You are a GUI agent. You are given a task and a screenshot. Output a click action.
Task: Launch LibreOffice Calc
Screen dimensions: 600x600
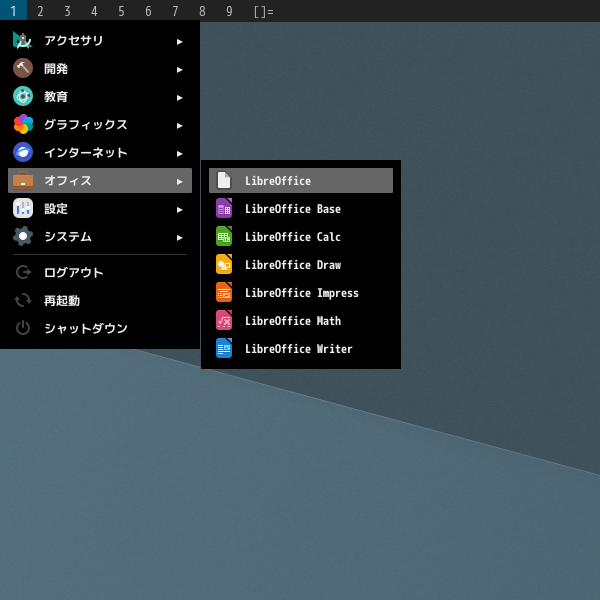coord(301,236)
